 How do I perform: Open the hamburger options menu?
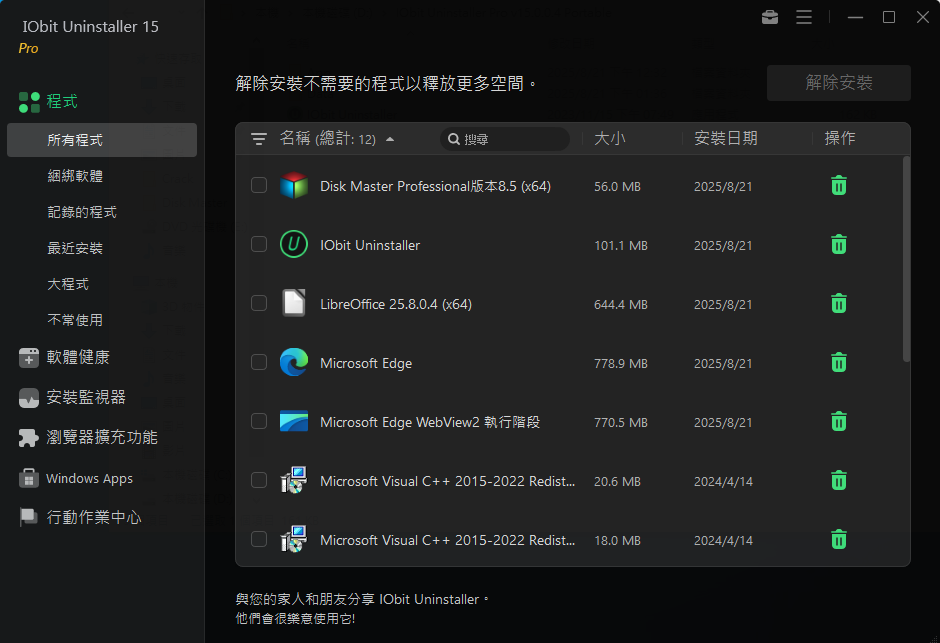(804, 17)
